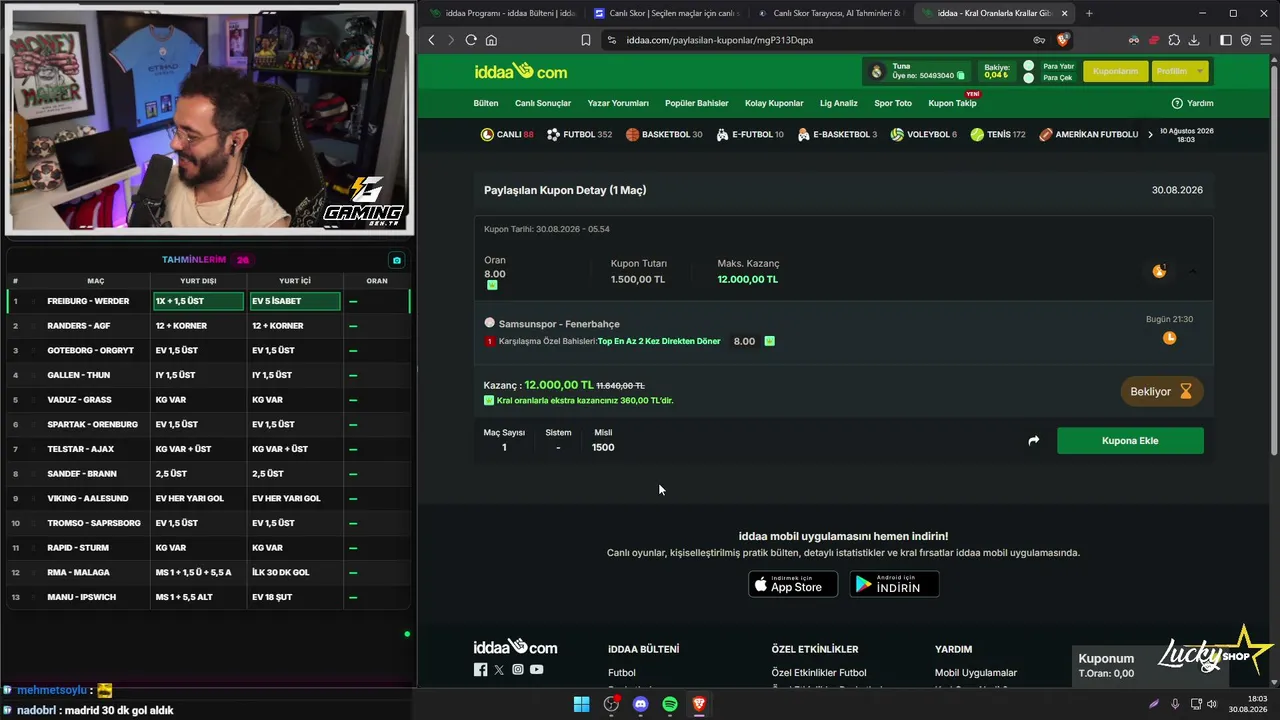Open the Yardım help link
This screenshot has width=1280, height=720.
[1192, 103]
